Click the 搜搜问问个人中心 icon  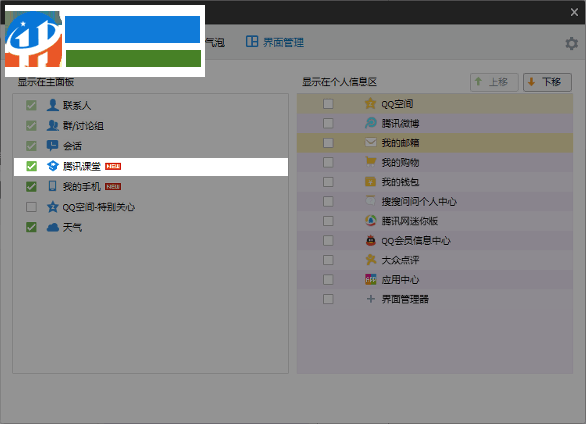(x=370, y=201)
